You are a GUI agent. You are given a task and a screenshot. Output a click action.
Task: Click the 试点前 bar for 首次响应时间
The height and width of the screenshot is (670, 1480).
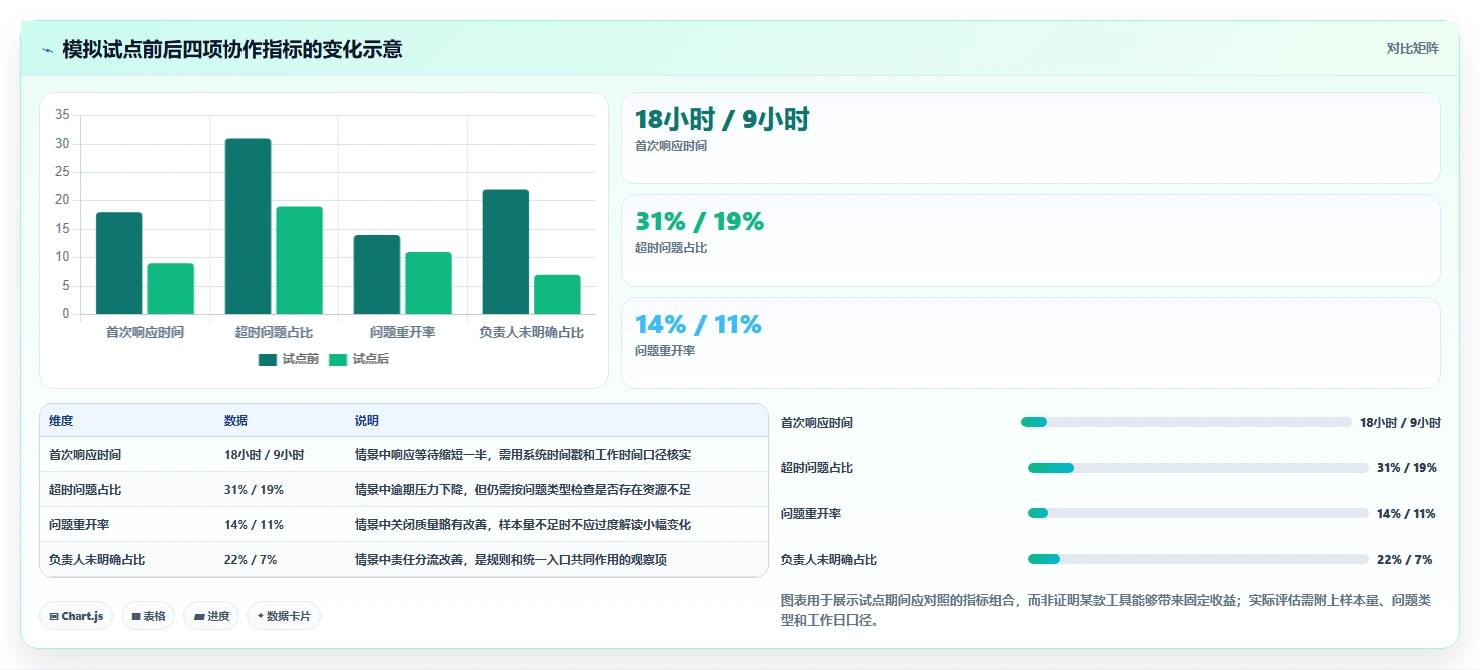[119, 263]
